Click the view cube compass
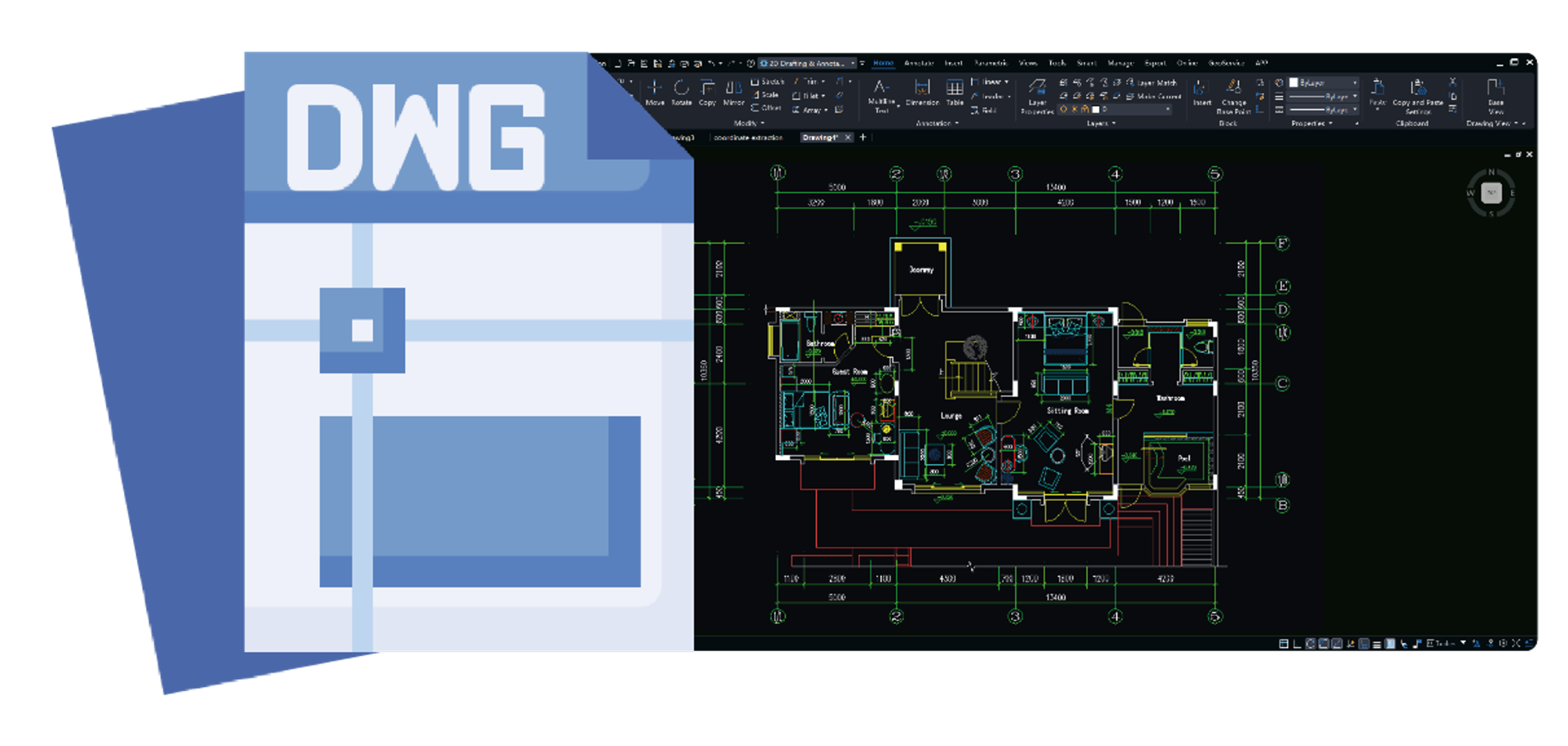 click(x=1490, y=194)
